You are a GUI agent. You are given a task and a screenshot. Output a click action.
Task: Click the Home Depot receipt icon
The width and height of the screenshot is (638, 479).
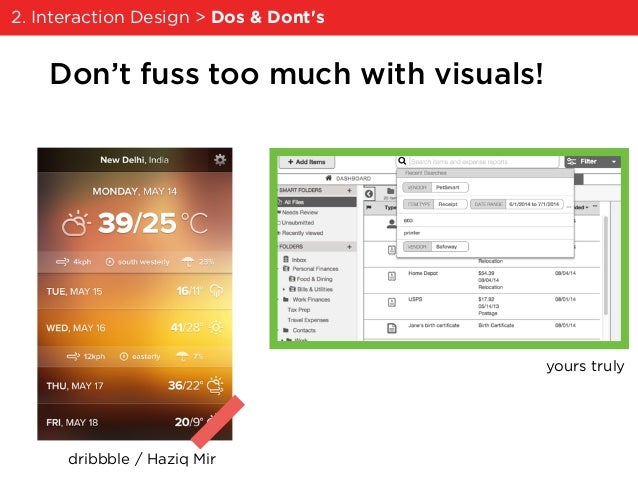coord(391,276)
